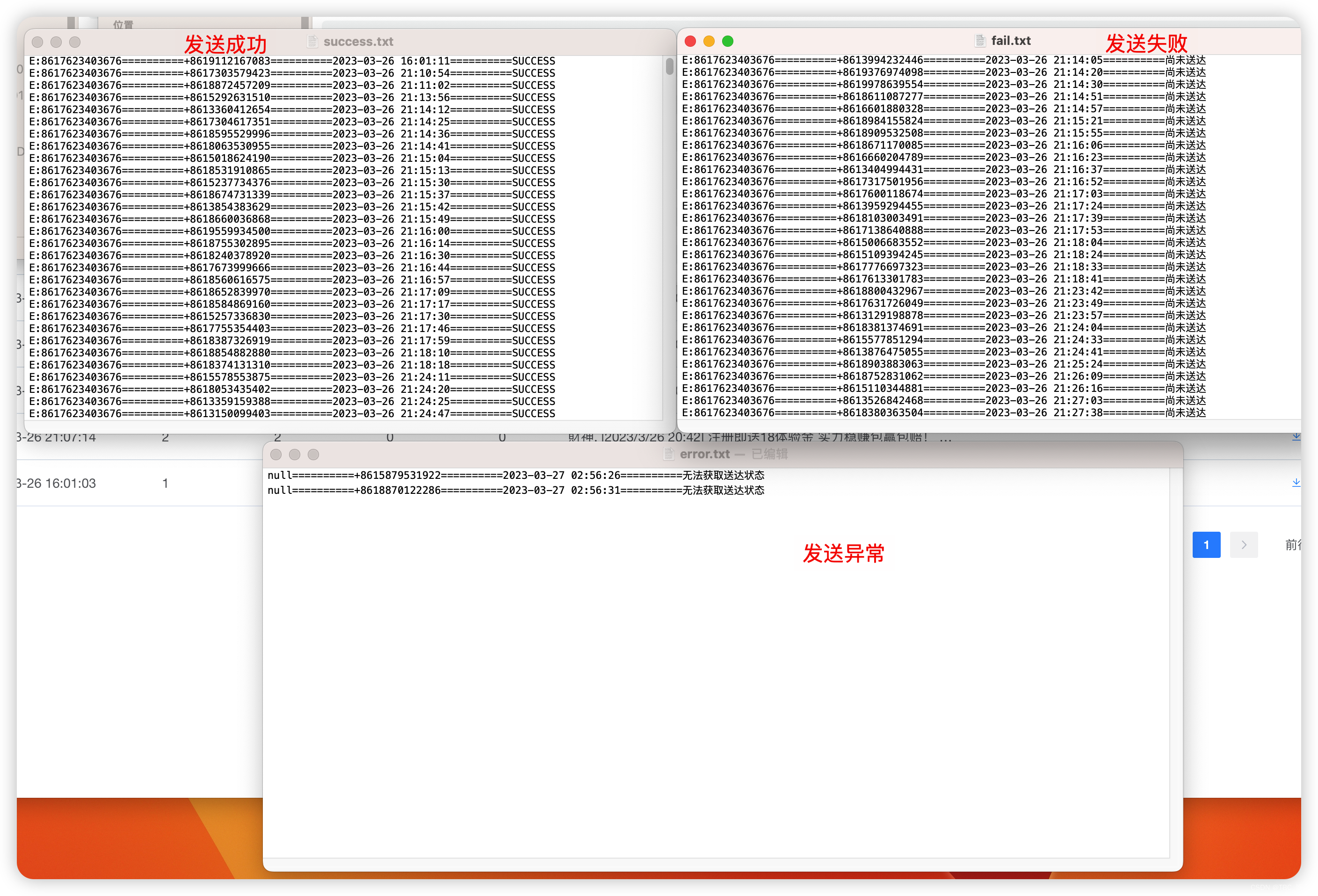Click the fail.txt title text
The image size is (1318, 896).
tap(1011, 41)
